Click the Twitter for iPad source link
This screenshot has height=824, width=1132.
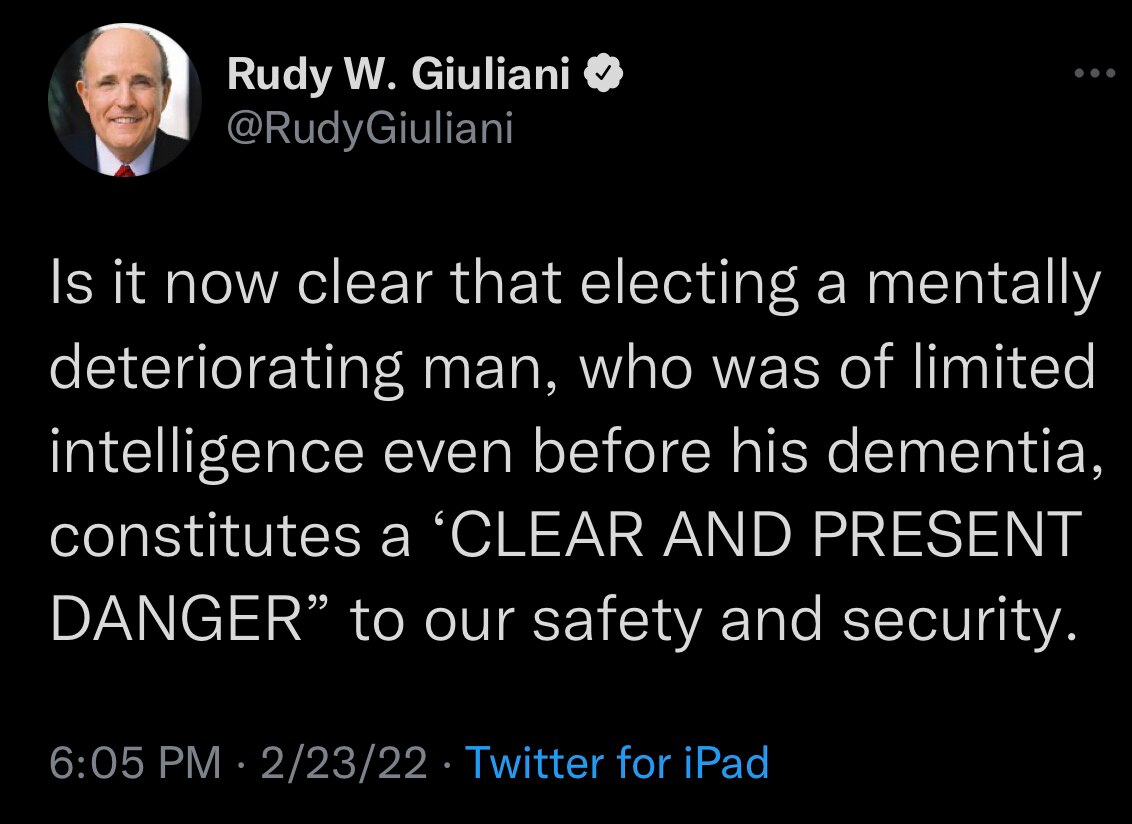[617, 764]
